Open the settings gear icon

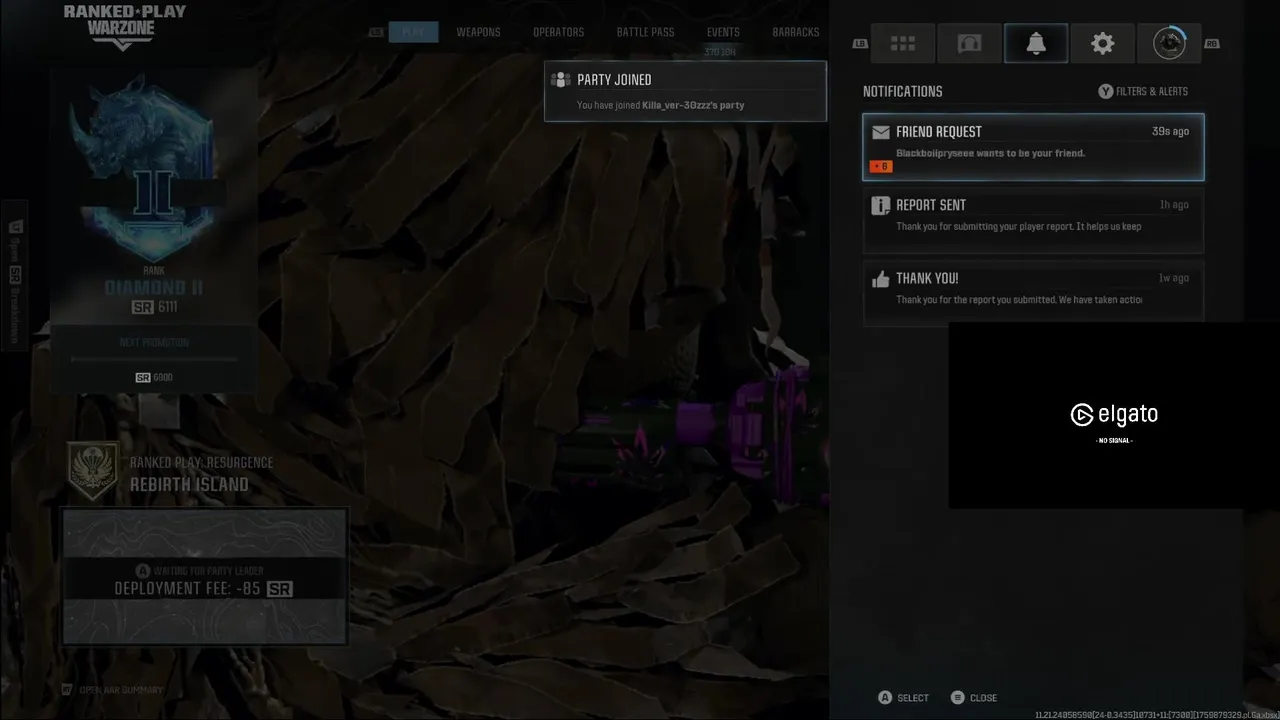point(1102,44)
